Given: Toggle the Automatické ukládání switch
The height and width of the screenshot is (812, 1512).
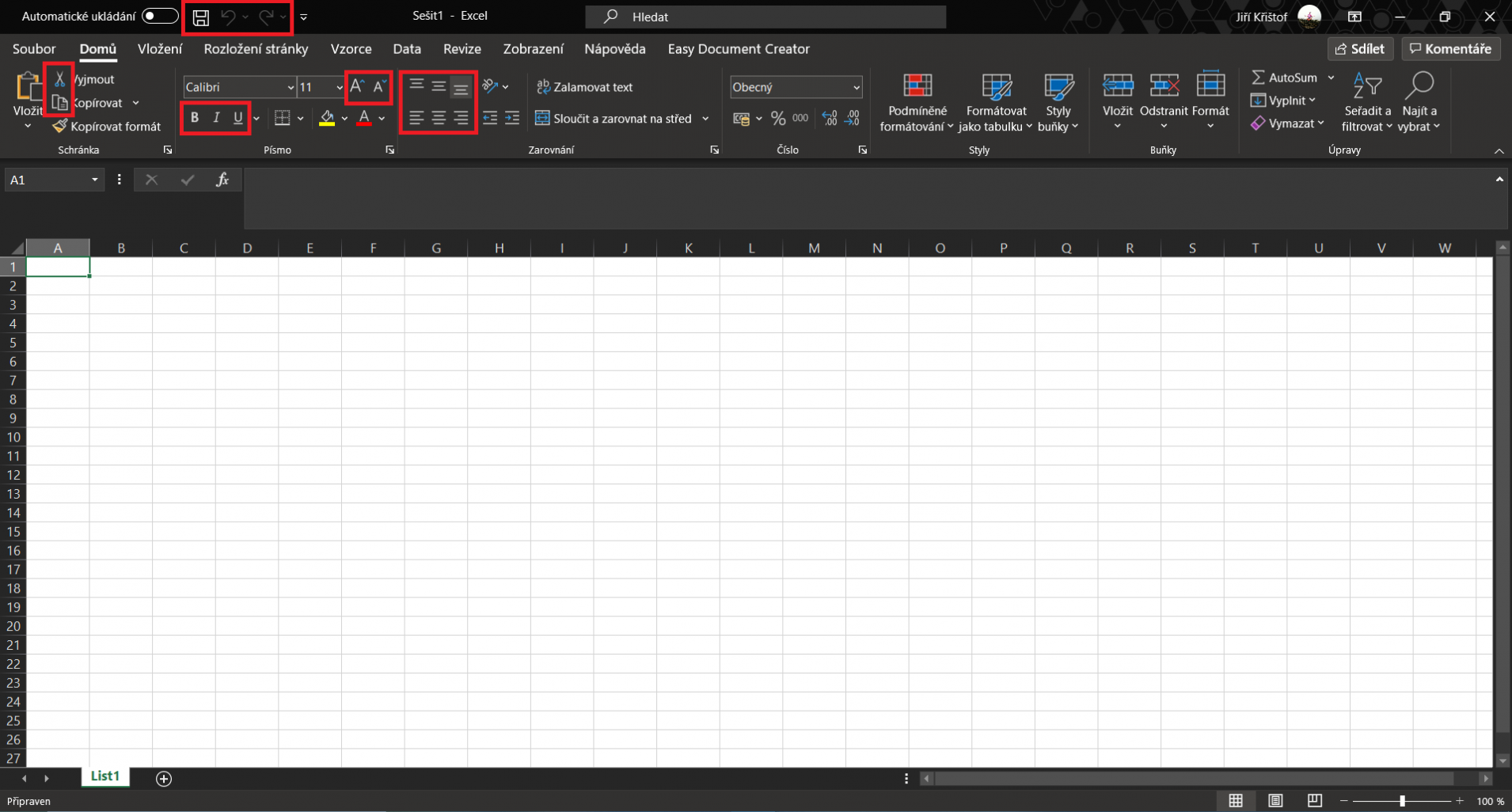Looking at the screenshot, I should pyautogui.click(x=160, y=17).
